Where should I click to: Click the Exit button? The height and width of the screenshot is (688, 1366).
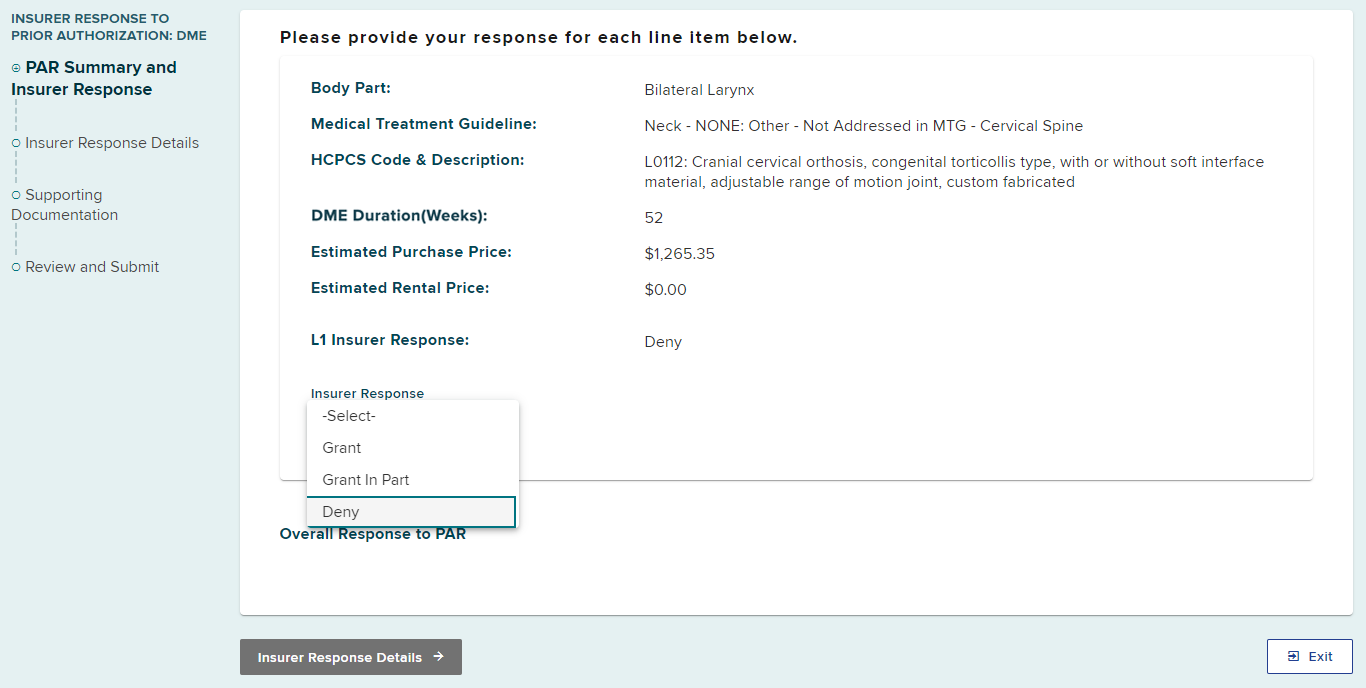click(1309, 657)
